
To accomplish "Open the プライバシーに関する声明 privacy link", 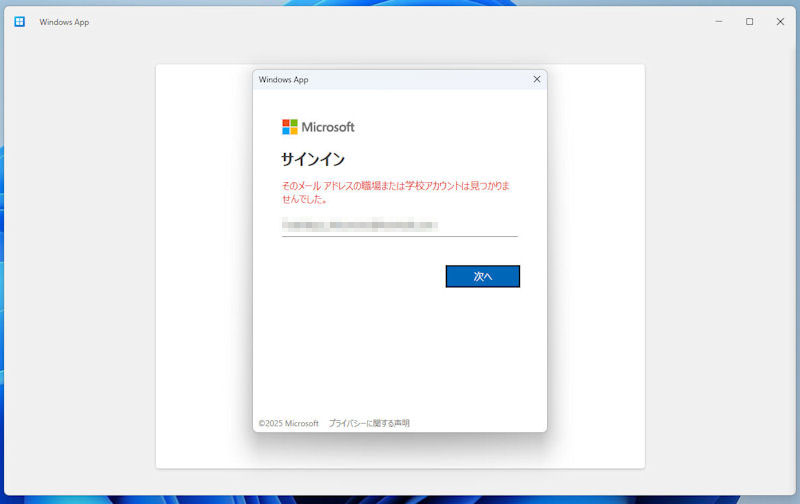I will tap(369, 423).
